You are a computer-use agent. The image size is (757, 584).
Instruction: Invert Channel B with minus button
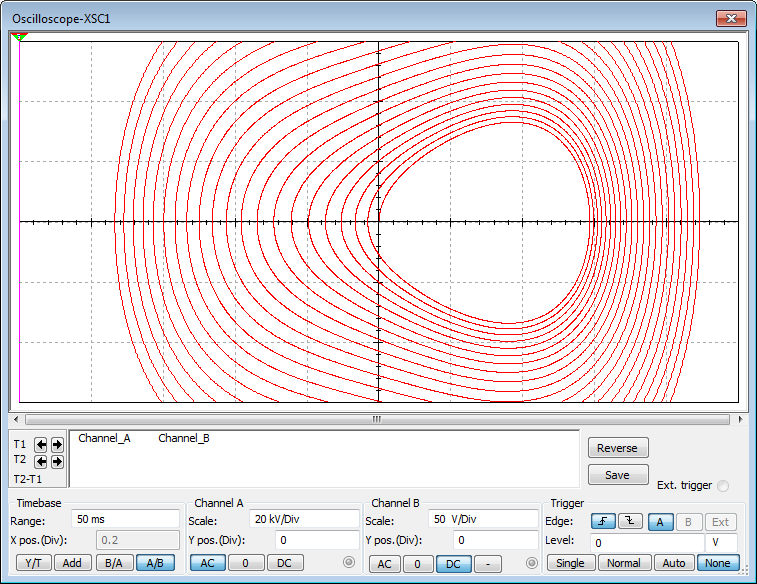coord(488,564)
